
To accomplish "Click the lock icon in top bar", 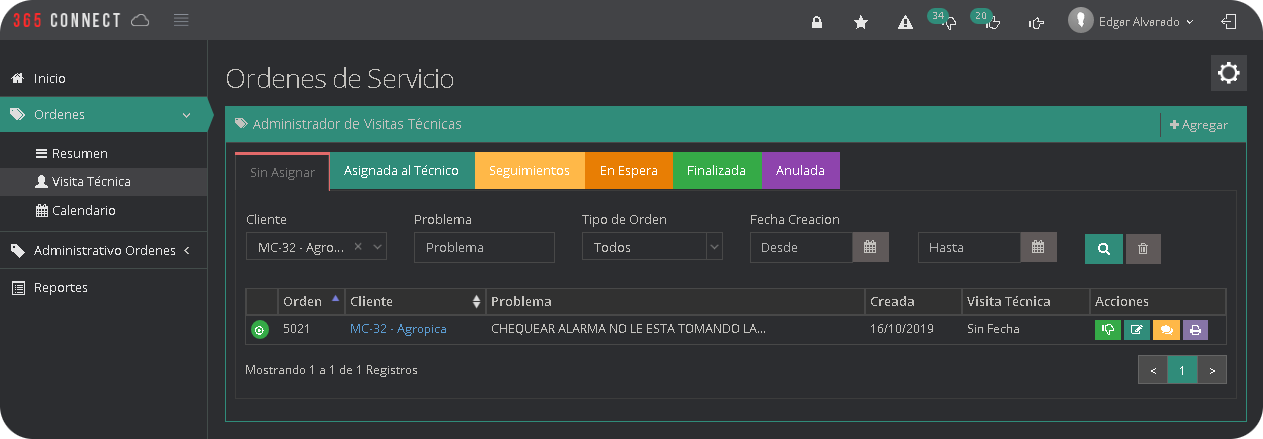I will tap(817, 22).
